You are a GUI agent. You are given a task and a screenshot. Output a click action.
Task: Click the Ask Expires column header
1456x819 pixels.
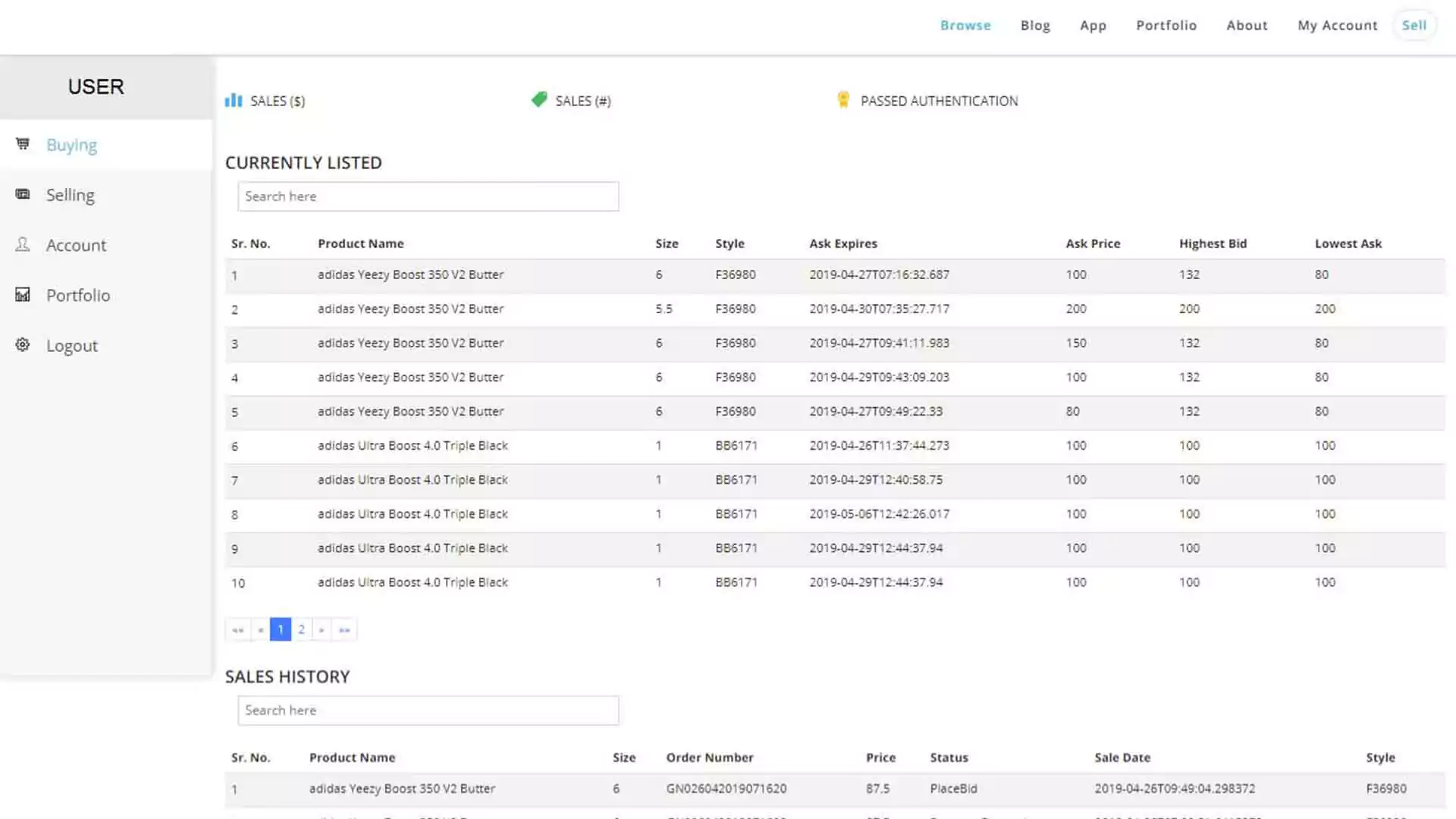coord(843,243)
